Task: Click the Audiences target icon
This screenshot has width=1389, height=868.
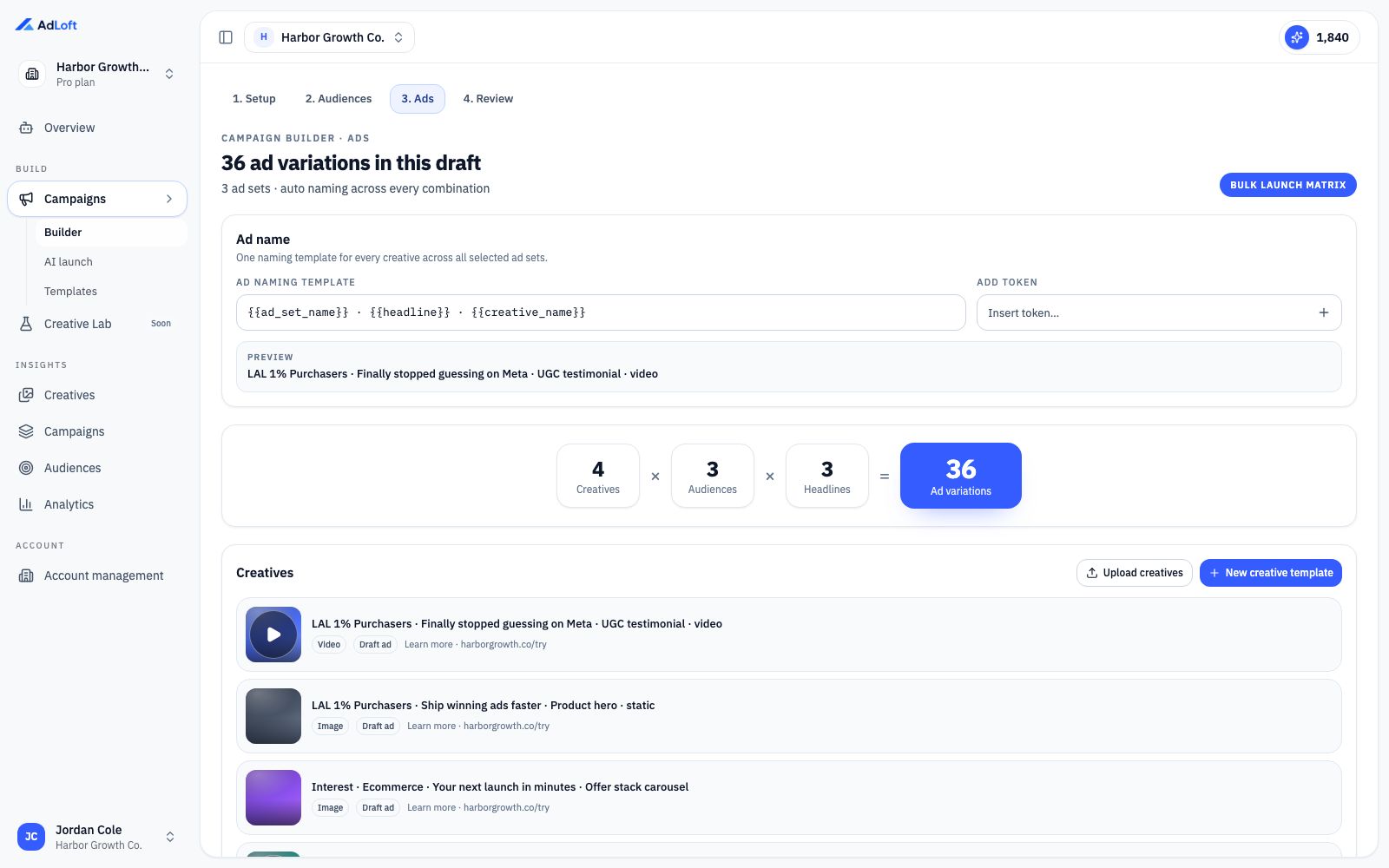Action: 26,468
